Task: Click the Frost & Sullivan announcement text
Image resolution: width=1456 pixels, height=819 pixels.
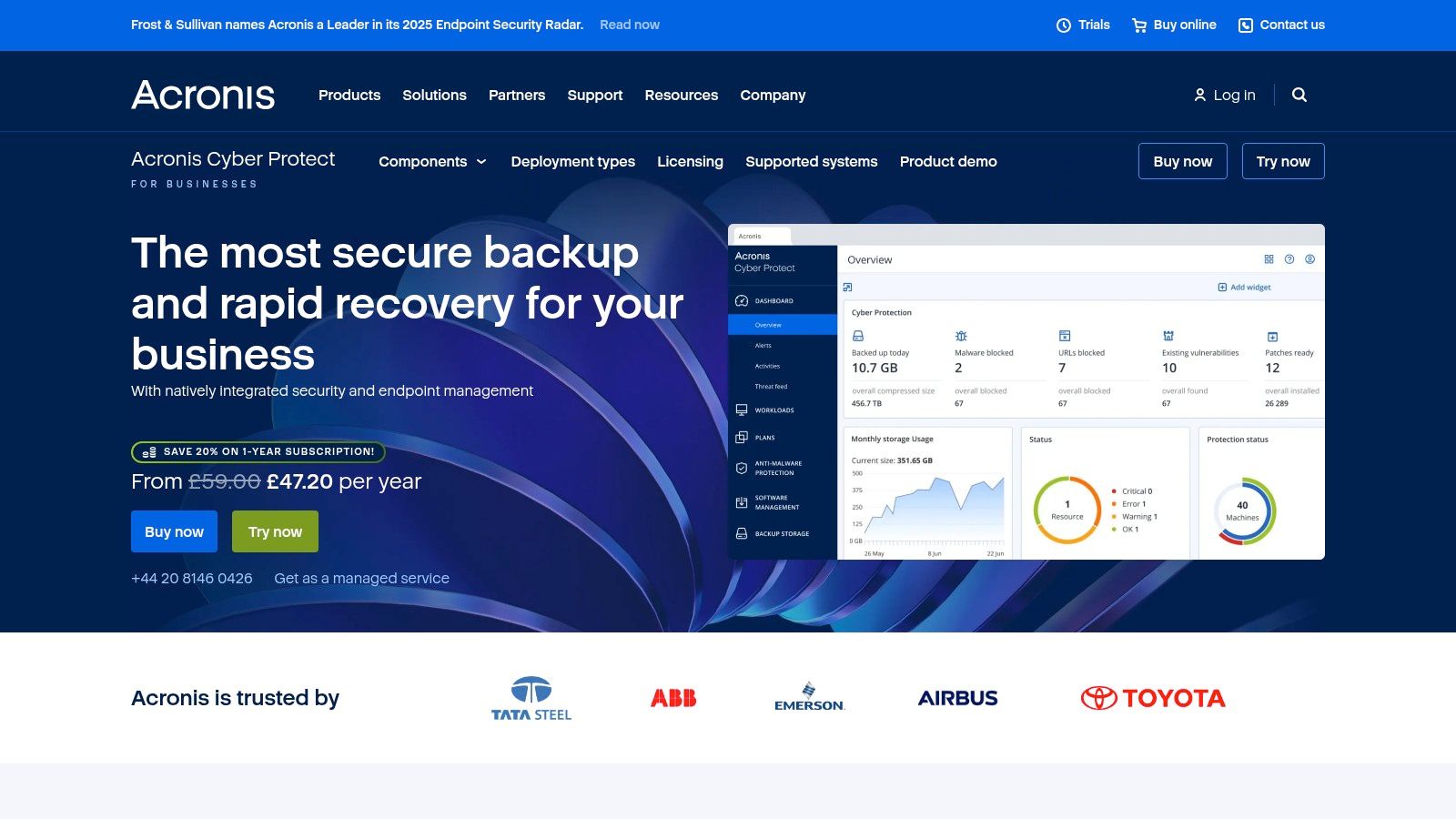Action: [x=357, y=25]
